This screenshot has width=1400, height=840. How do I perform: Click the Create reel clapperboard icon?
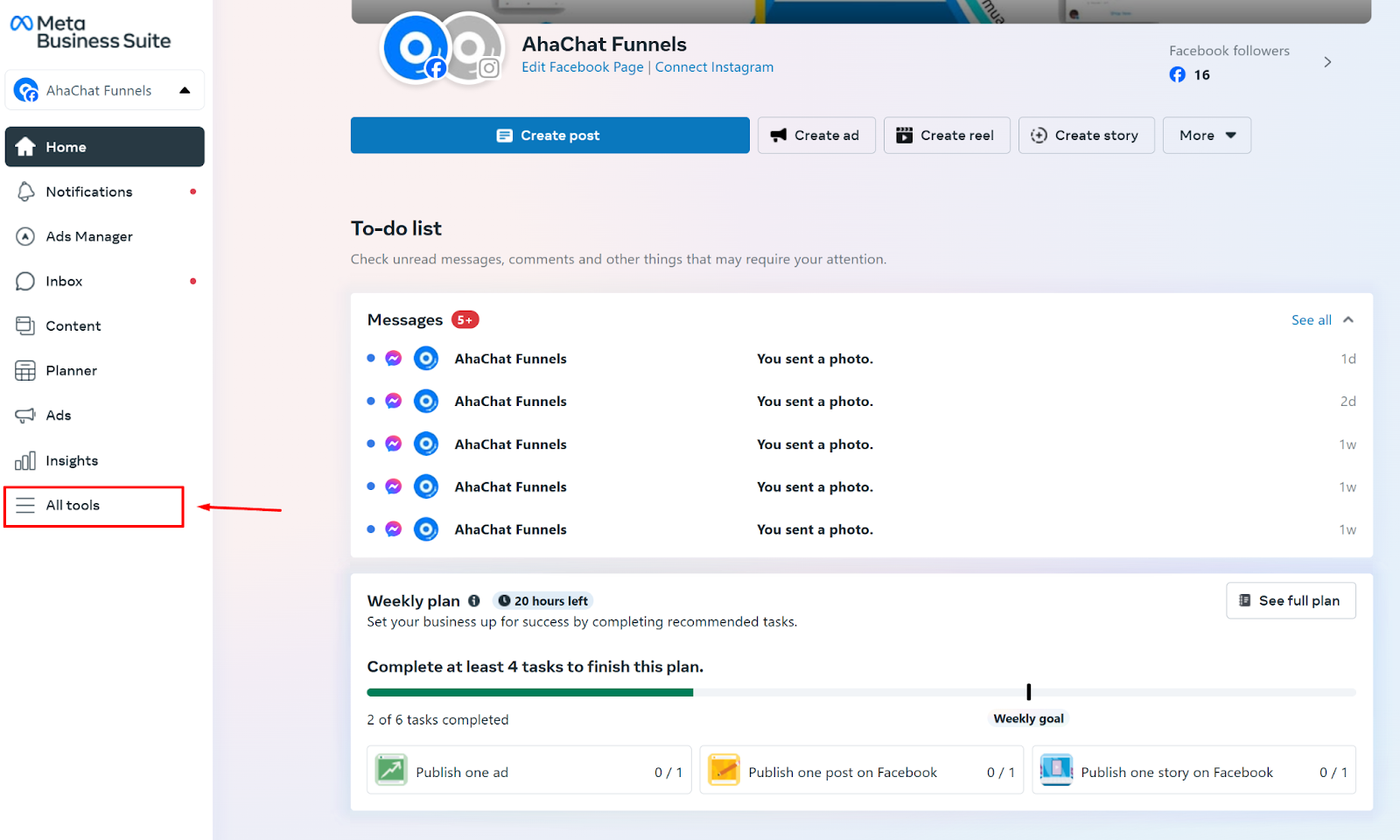[905, 136]
